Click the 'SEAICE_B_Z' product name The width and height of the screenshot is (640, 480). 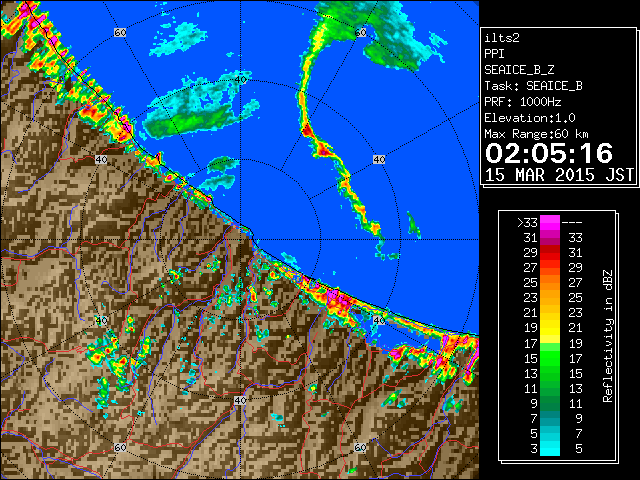[519, 70]
